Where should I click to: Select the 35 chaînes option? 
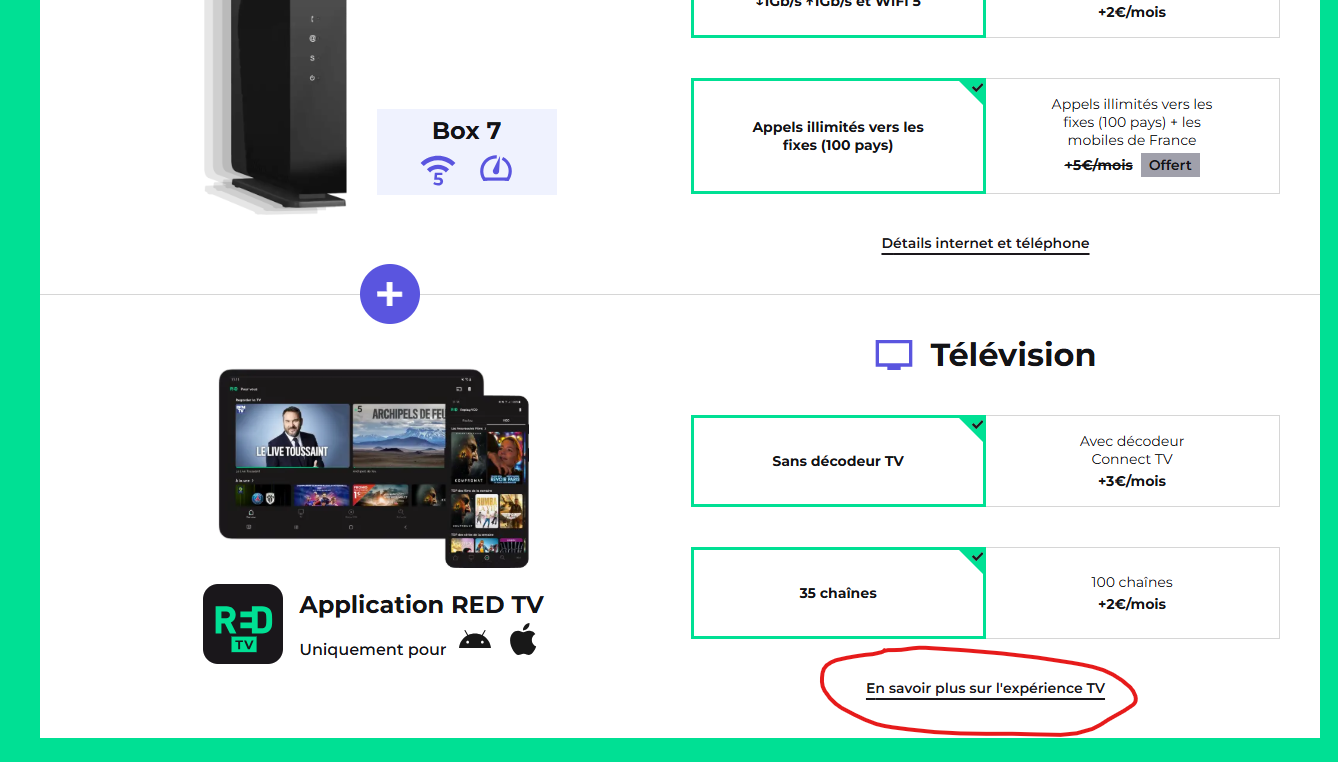coord(838,593)
